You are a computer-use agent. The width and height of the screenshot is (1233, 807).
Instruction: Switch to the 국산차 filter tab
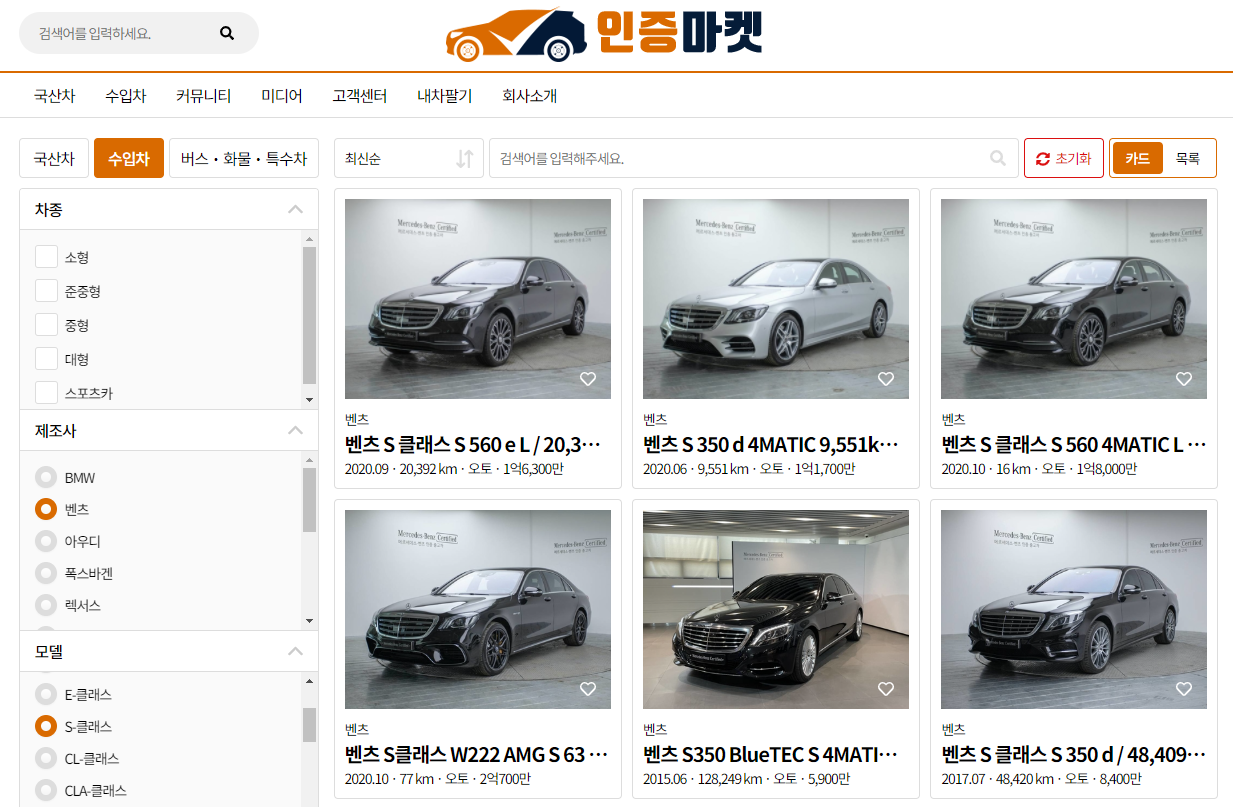(54, 158)
